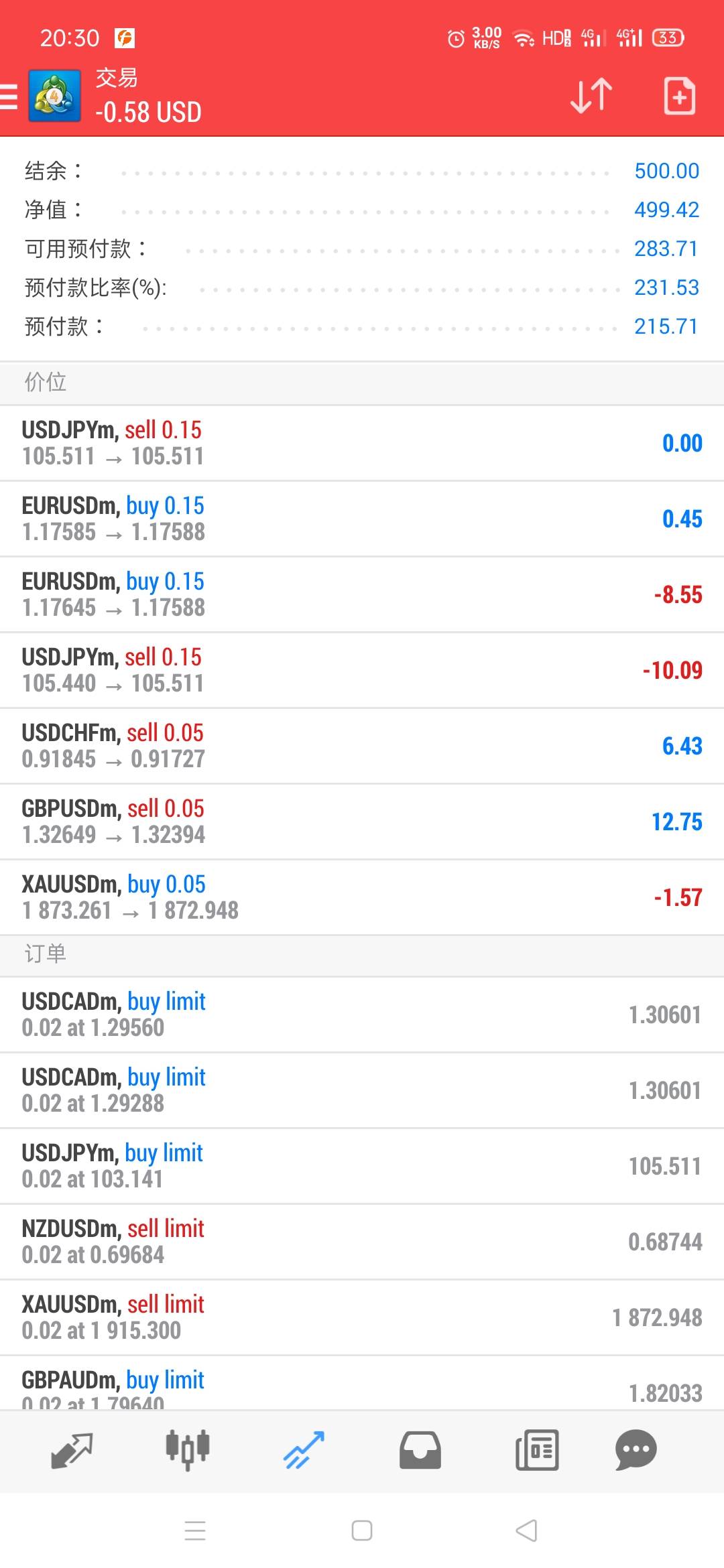Image resolution: width=724 pixels, height=1568 pixels.
Task: Create a new order with plus icon
Action: [x=679, y=96]
